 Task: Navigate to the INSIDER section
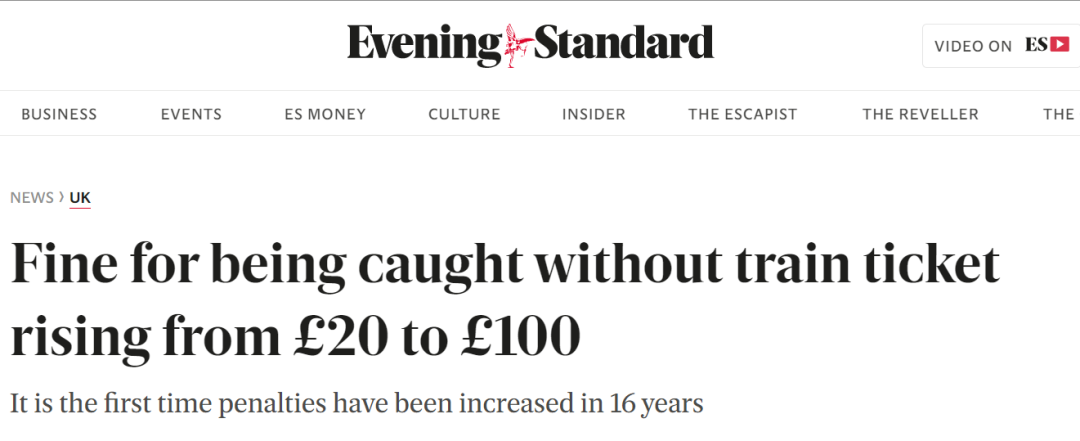(x=594, y=114)
